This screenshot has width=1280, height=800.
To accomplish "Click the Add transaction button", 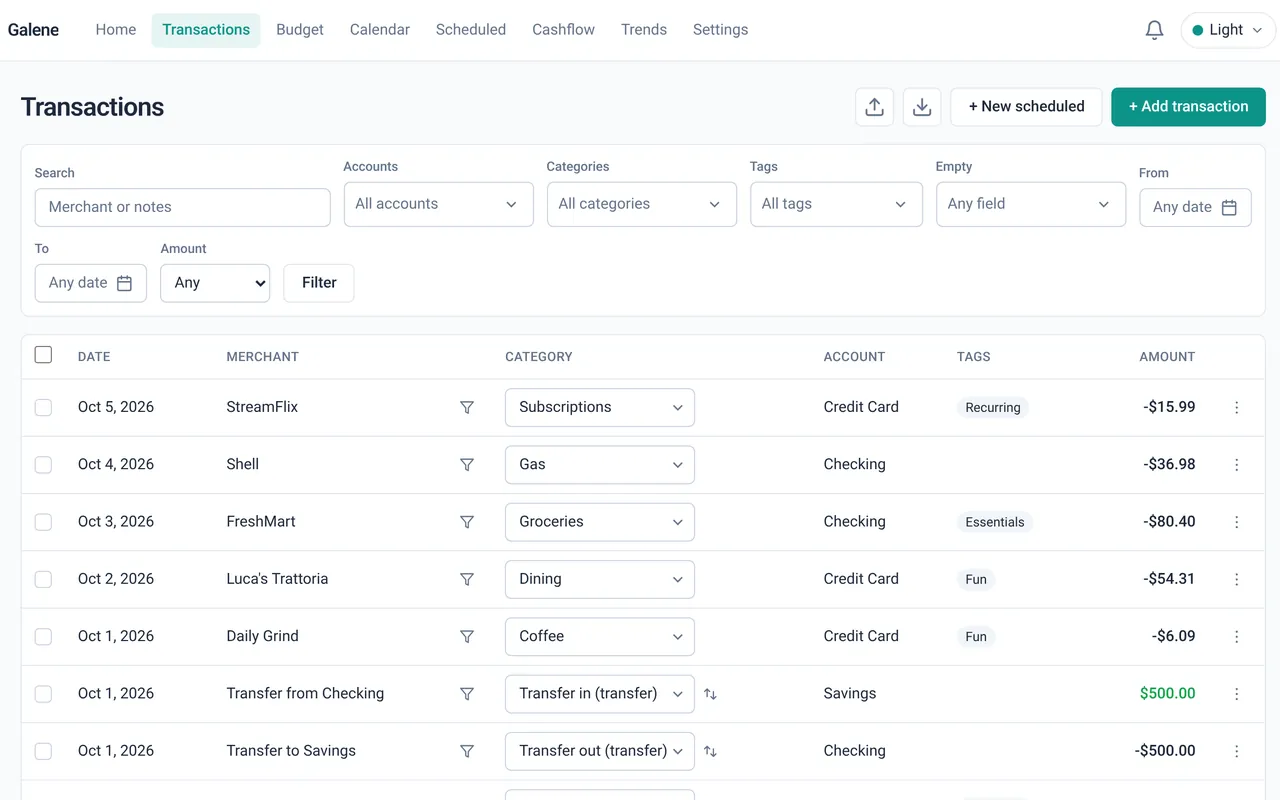I will point(1188,107).
